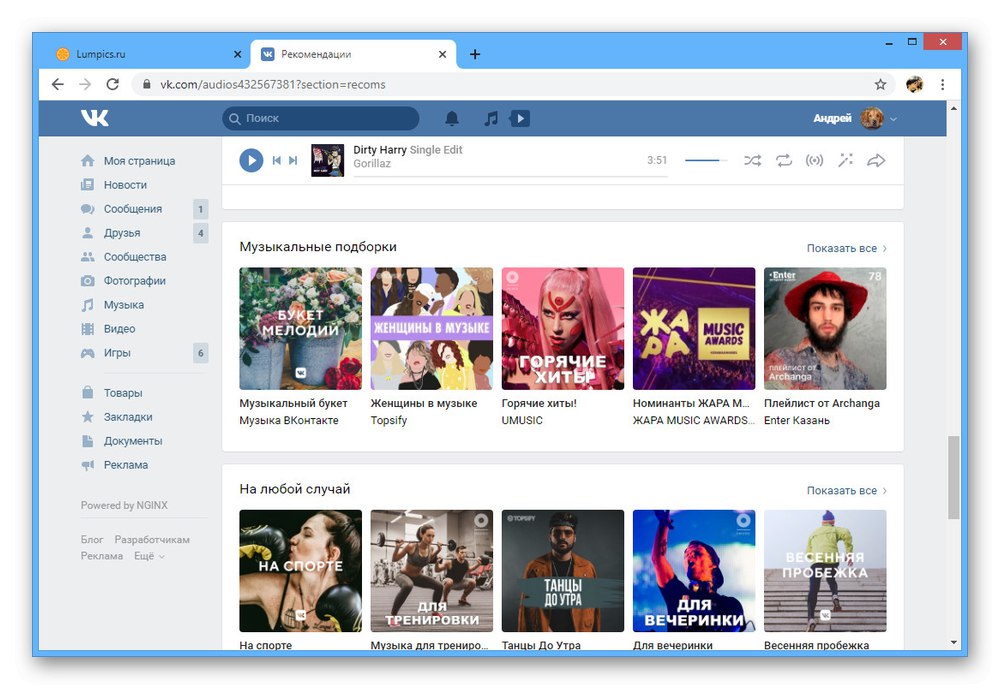Click the Игры gamepad icon

pyautogui.click(x=87, y=353)
